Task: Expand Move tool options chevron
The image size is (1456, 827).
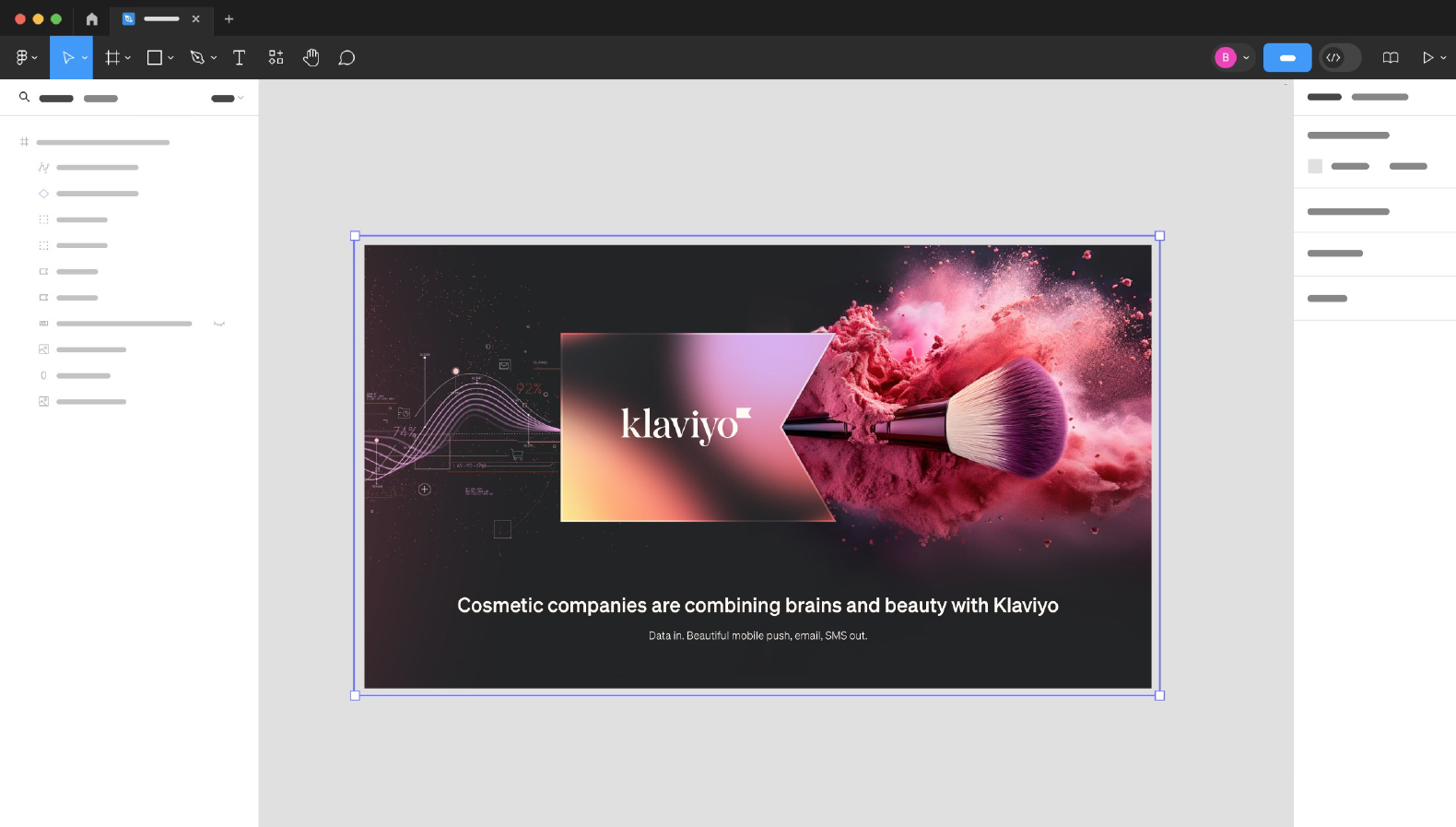Action: click(84, 58)
